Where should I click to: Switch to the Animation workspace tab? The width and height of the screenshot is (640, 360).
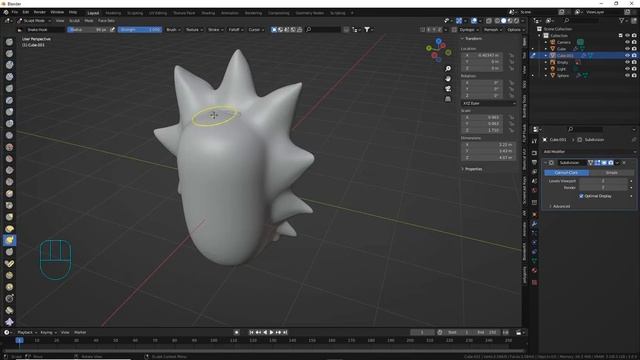(x=230, y=13)
